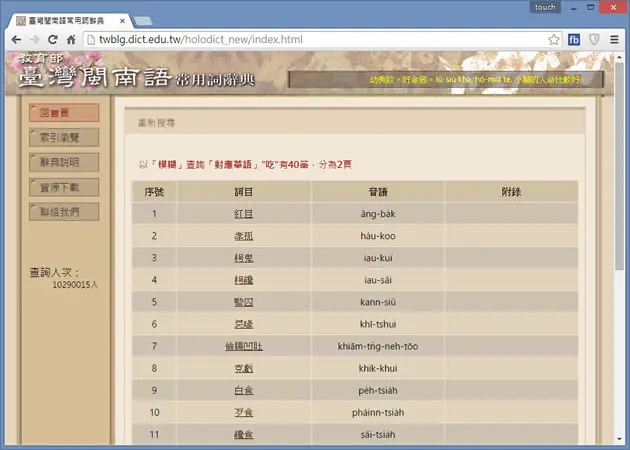
Task: Close the dictionary browser tab
Action: click(x=122, y=20)
